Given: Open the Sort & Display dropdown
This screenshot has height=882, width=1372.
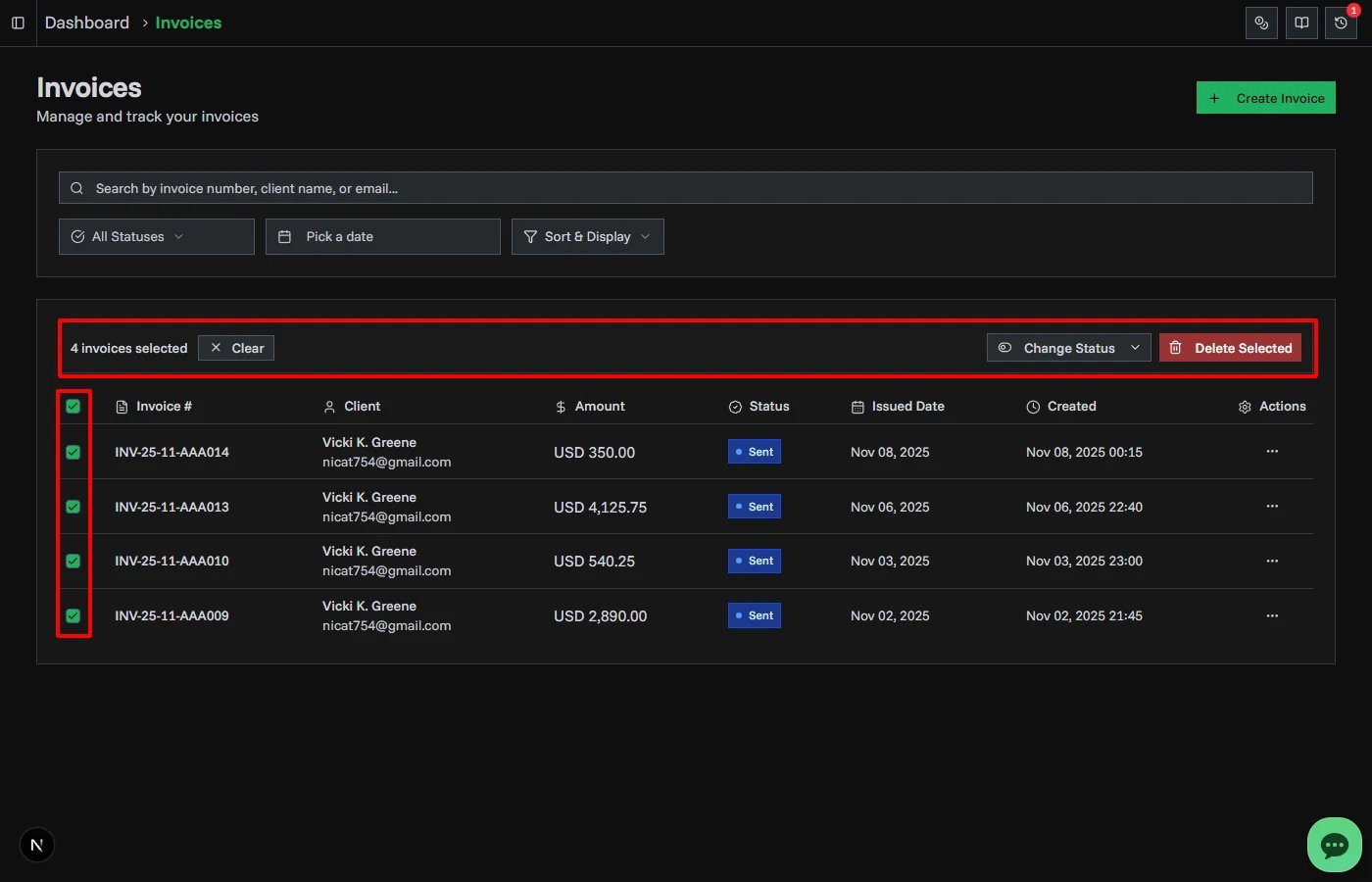Looking at the screenshot, I should (x=587, y=236).
